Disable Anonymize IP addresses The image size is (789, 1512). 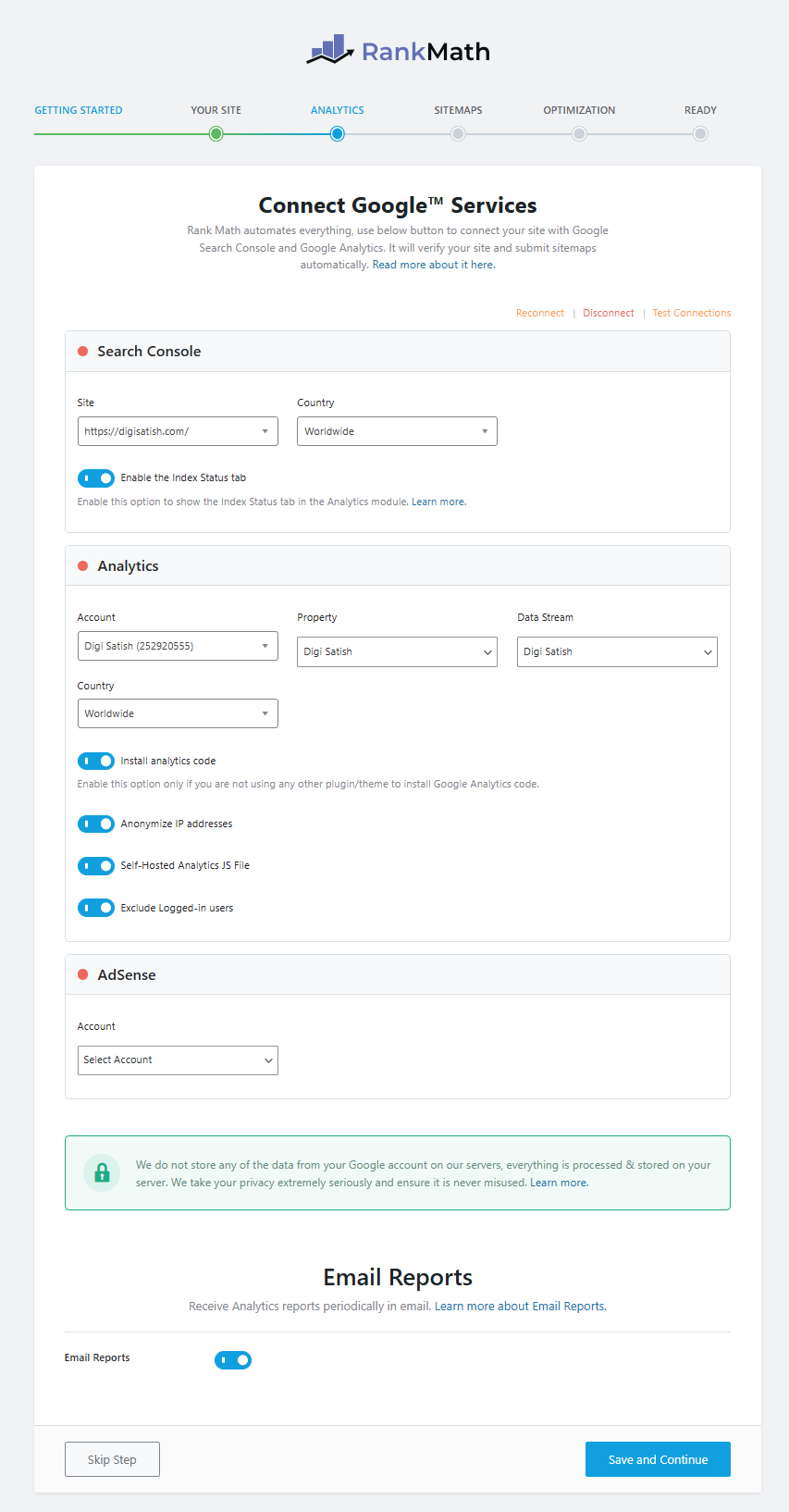coord(95,824)
